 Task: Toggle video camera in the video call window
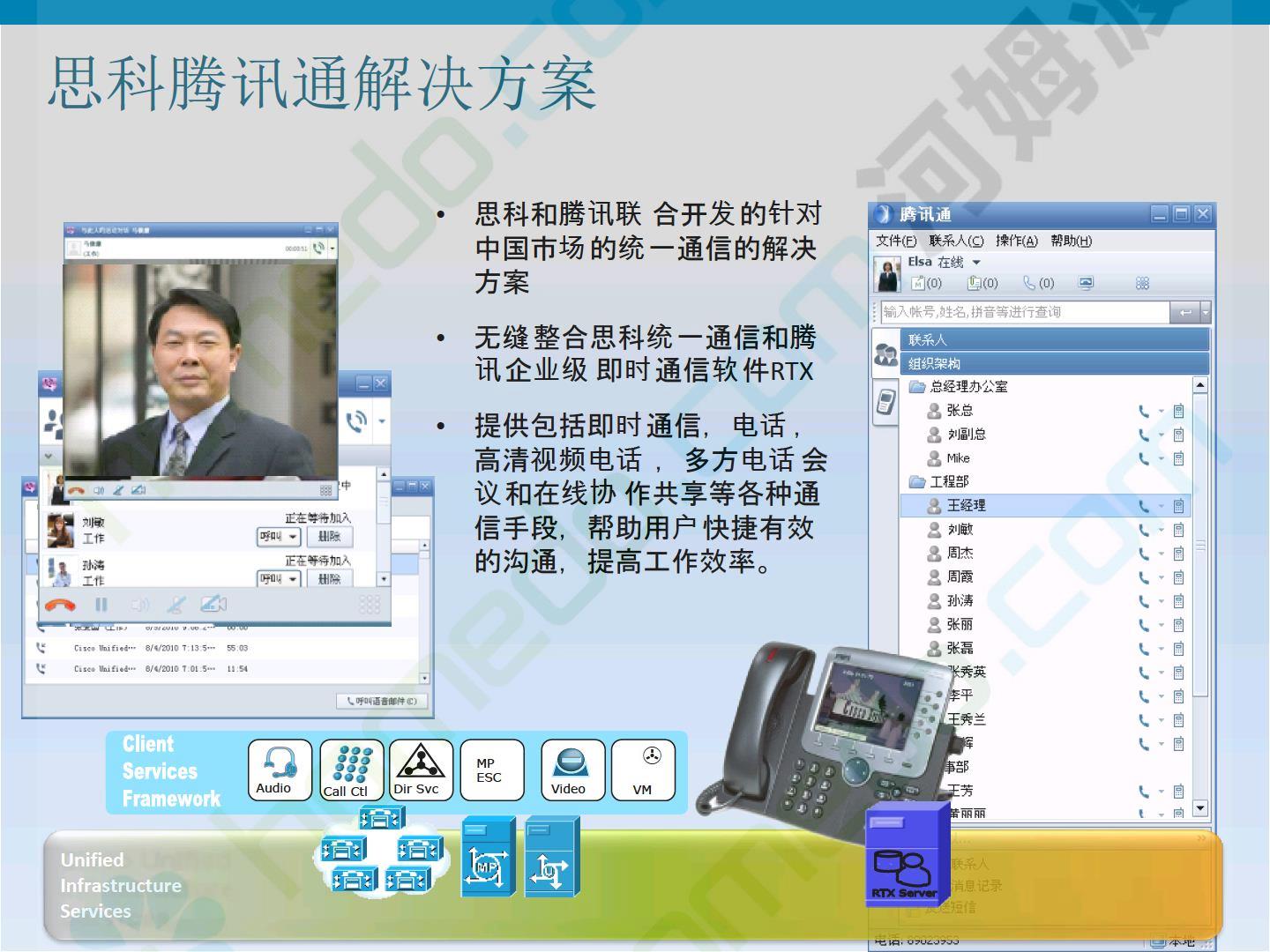[x=138, y=490]
